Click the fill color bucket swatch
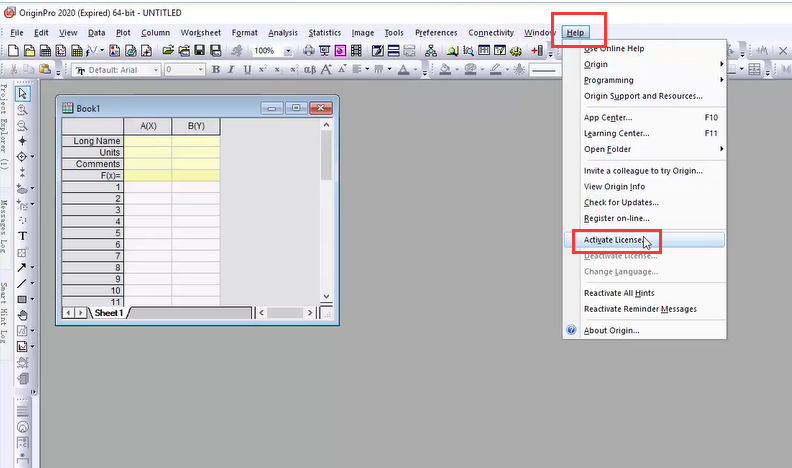Viewport: 792px width, 468px height. click(445, 70)
